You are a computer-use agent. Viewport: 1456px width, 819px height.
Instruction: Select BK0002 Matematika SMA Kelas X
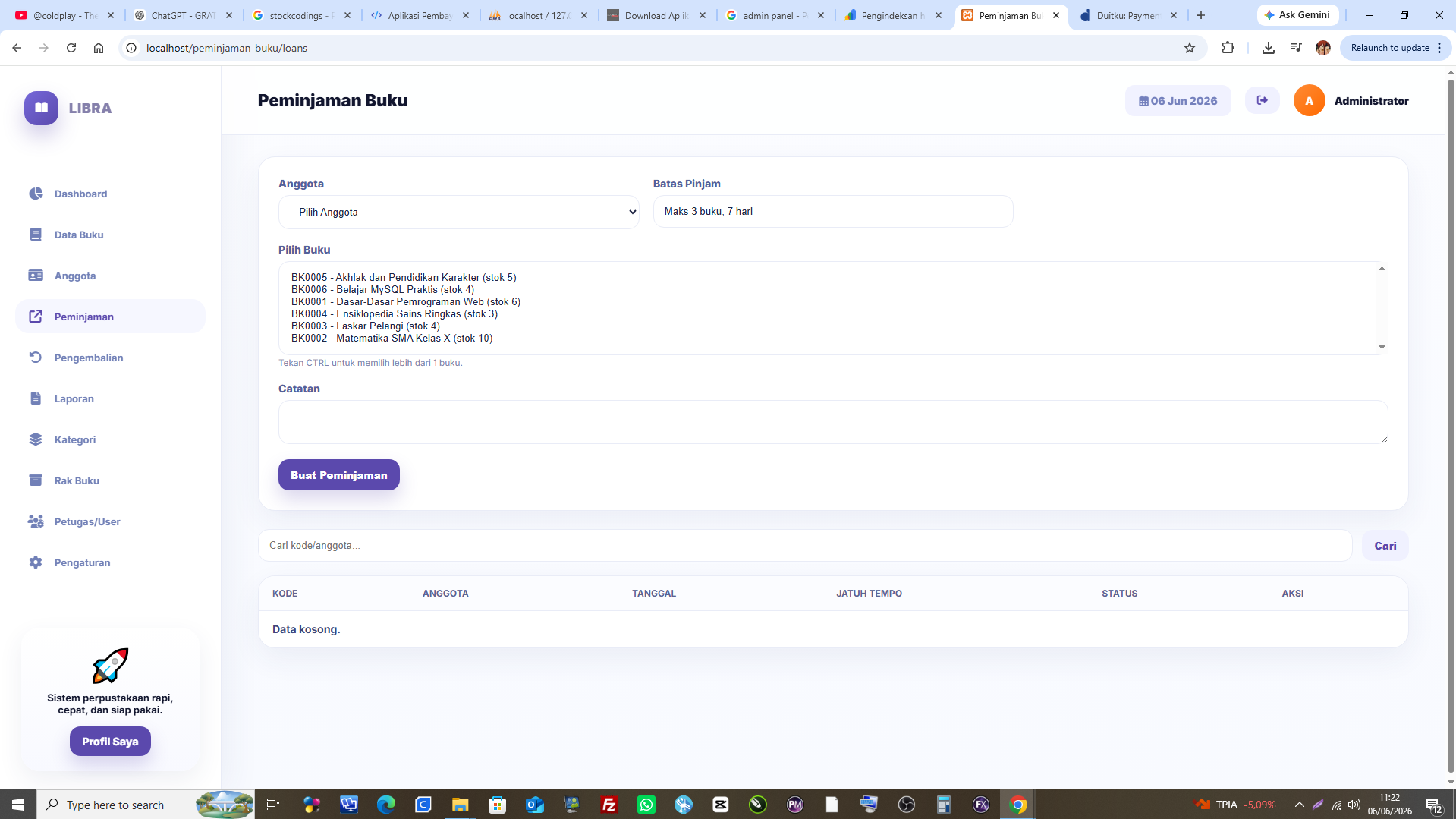point(392,338)
